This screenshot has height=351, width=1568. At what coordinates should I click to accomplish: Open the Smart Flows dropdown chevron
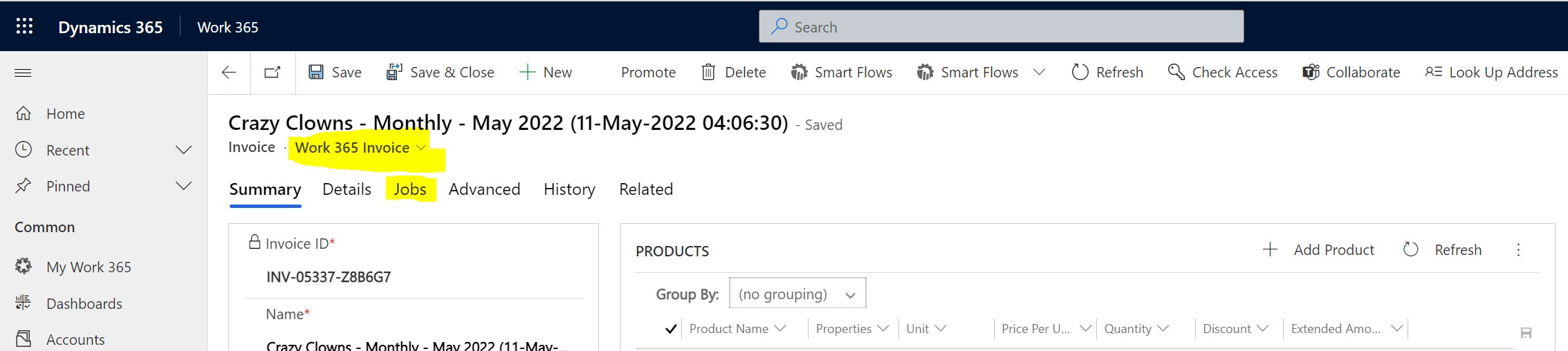[1039, 73]
